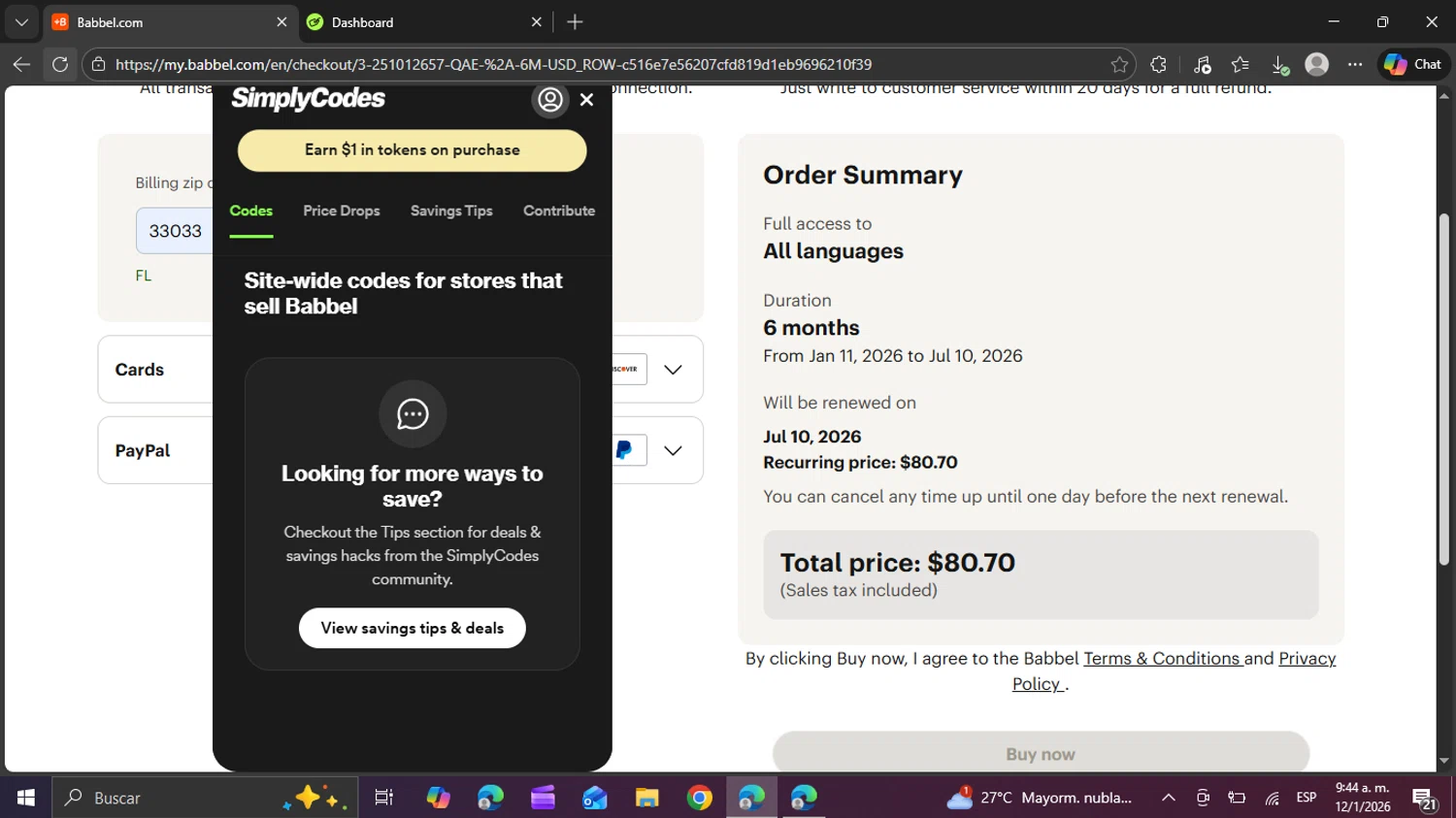Expand the PayPal payment option
Image resolution: width=1456 pixels, height=818 pixels.
[x=673, y=450]
